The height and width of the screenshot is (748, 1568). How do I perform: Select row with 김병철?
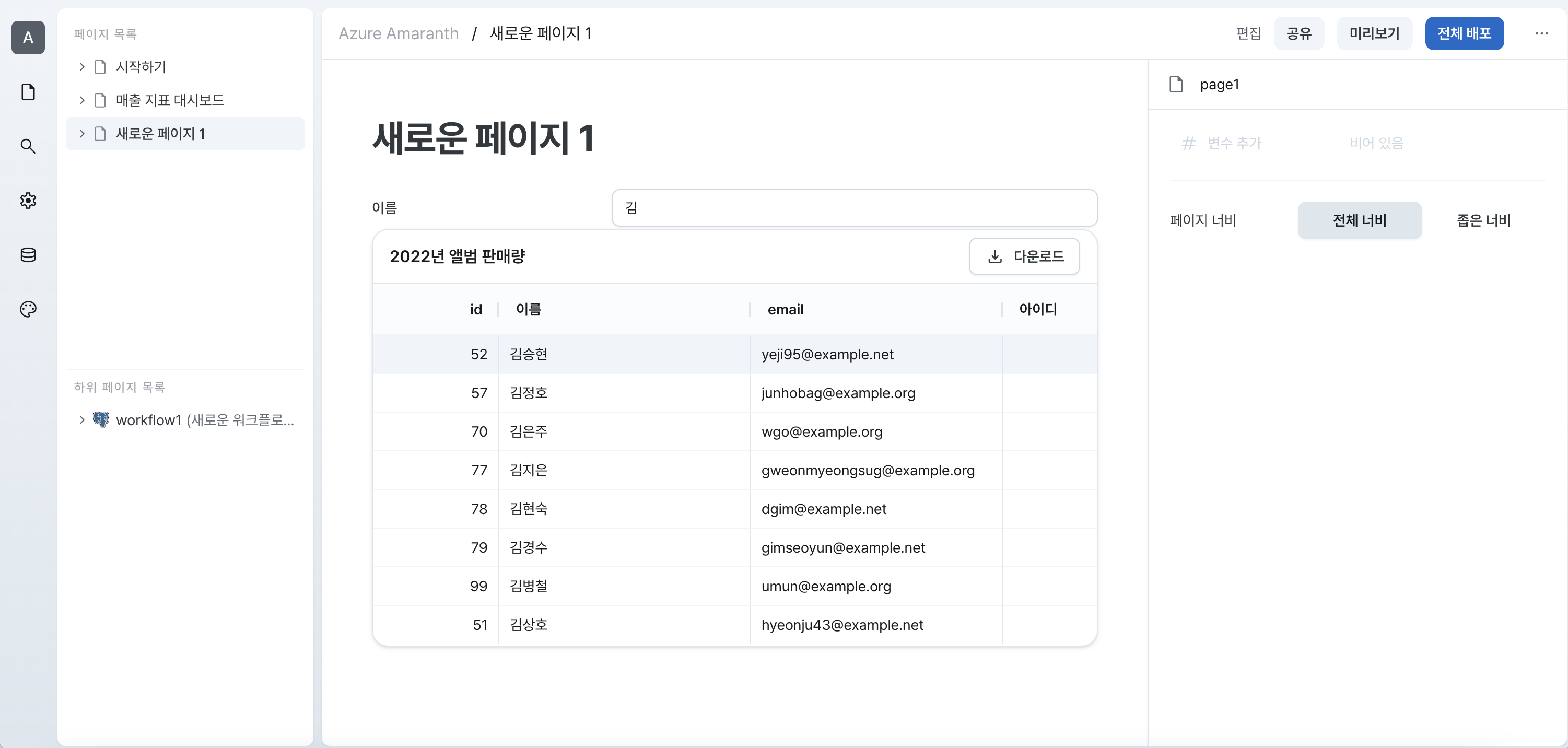click(x=735, y=586)
